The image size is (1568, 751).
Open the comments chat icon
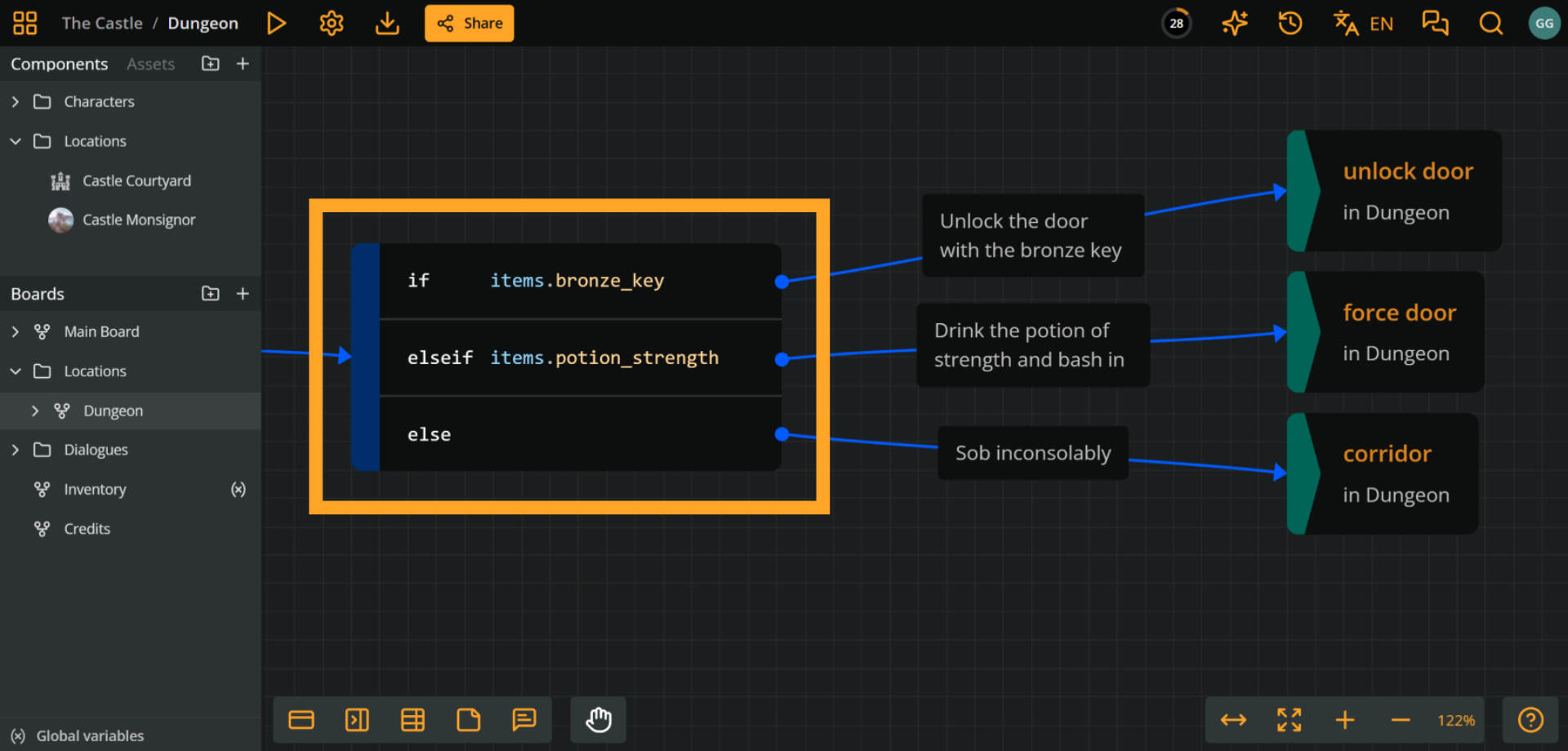(x=1435, y=23)
